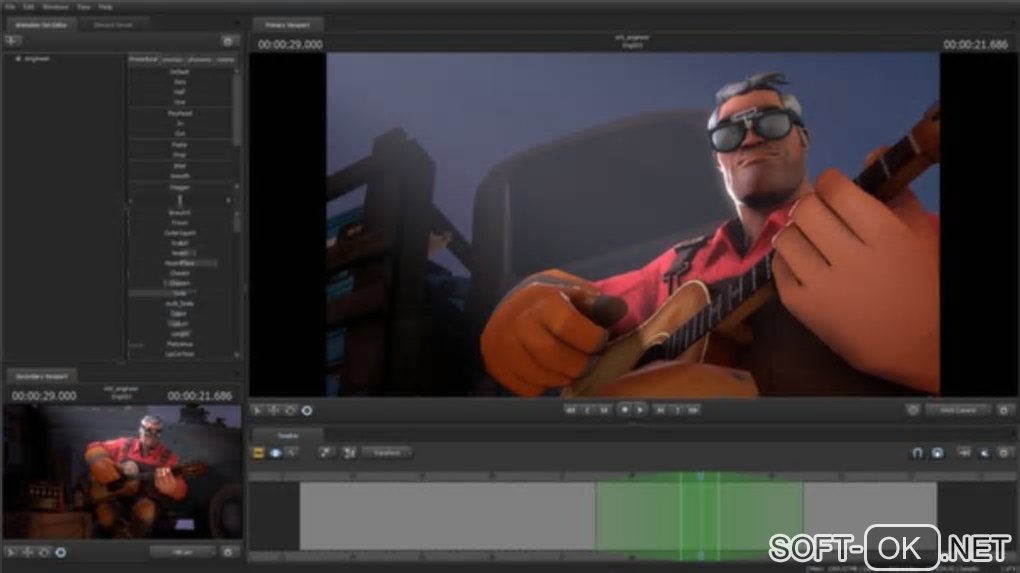
Task: Open panel options arrow beside Secondary Viewport tab
Action: pyautogui.click(x=236, y=375)
